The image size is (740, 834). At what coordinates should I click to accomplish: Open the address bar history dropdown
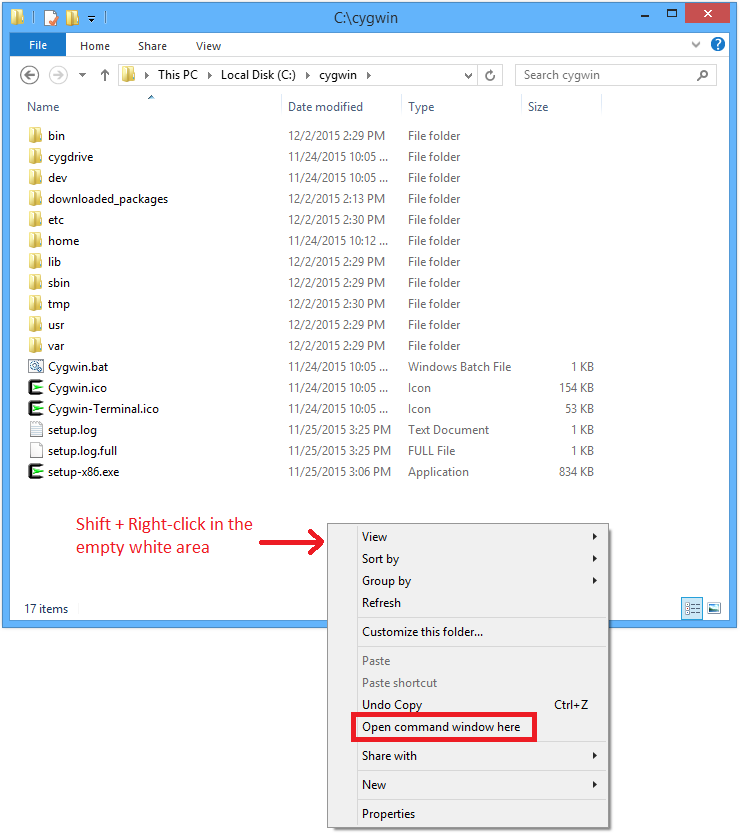[469, 75]
